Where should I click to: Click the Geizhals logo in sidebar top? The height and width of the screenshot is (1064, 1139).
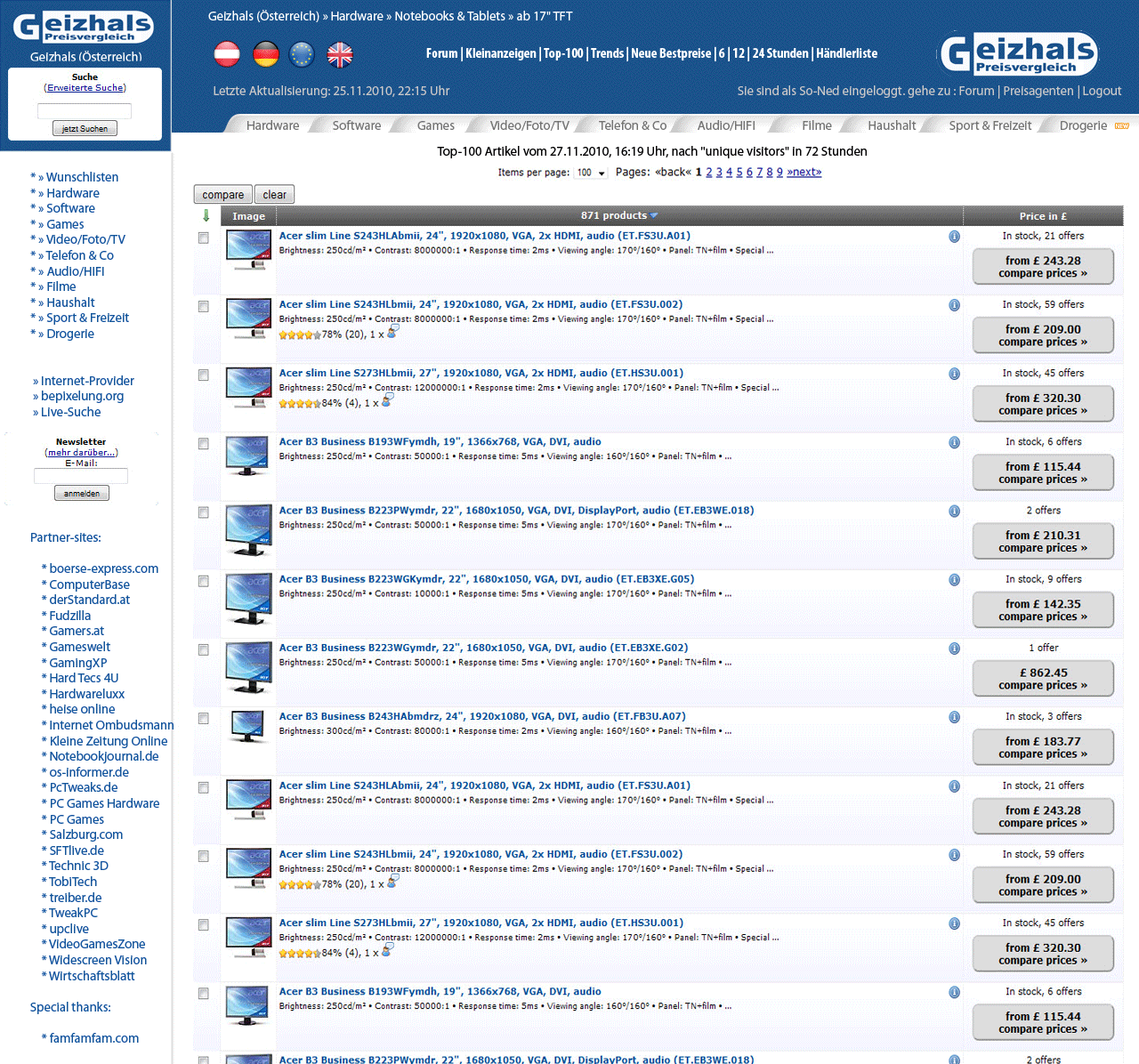pyautogui.click(x=84, y=27)
